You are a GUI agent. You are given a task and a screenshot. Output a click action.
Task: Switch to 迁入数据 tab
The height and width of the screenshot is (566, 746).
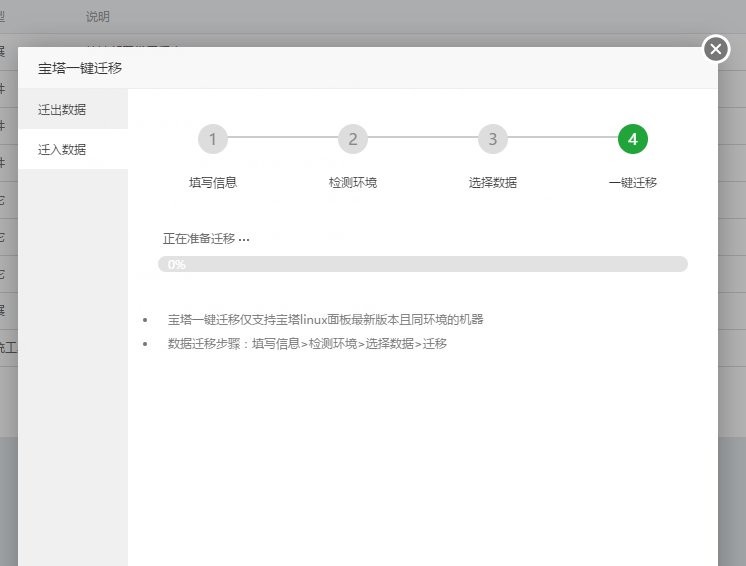(73, 149)
